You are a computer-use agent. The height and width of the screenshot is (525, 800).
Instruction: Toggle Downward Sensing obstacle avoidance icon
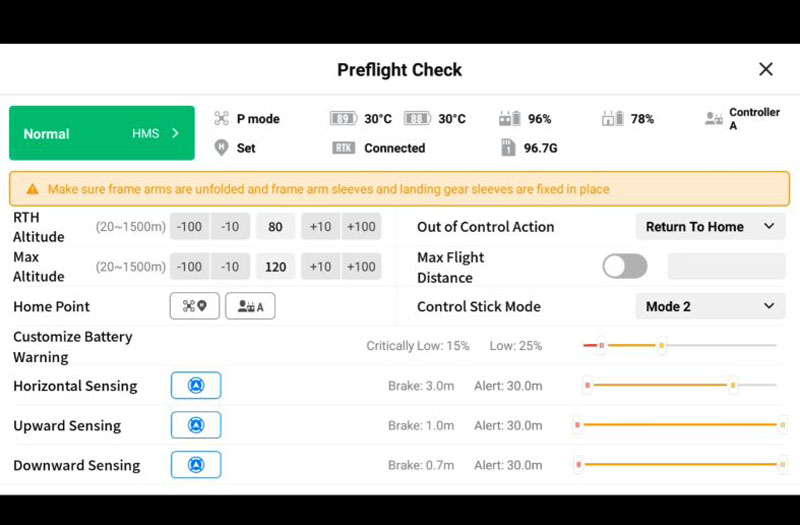(x=196, y=465)
